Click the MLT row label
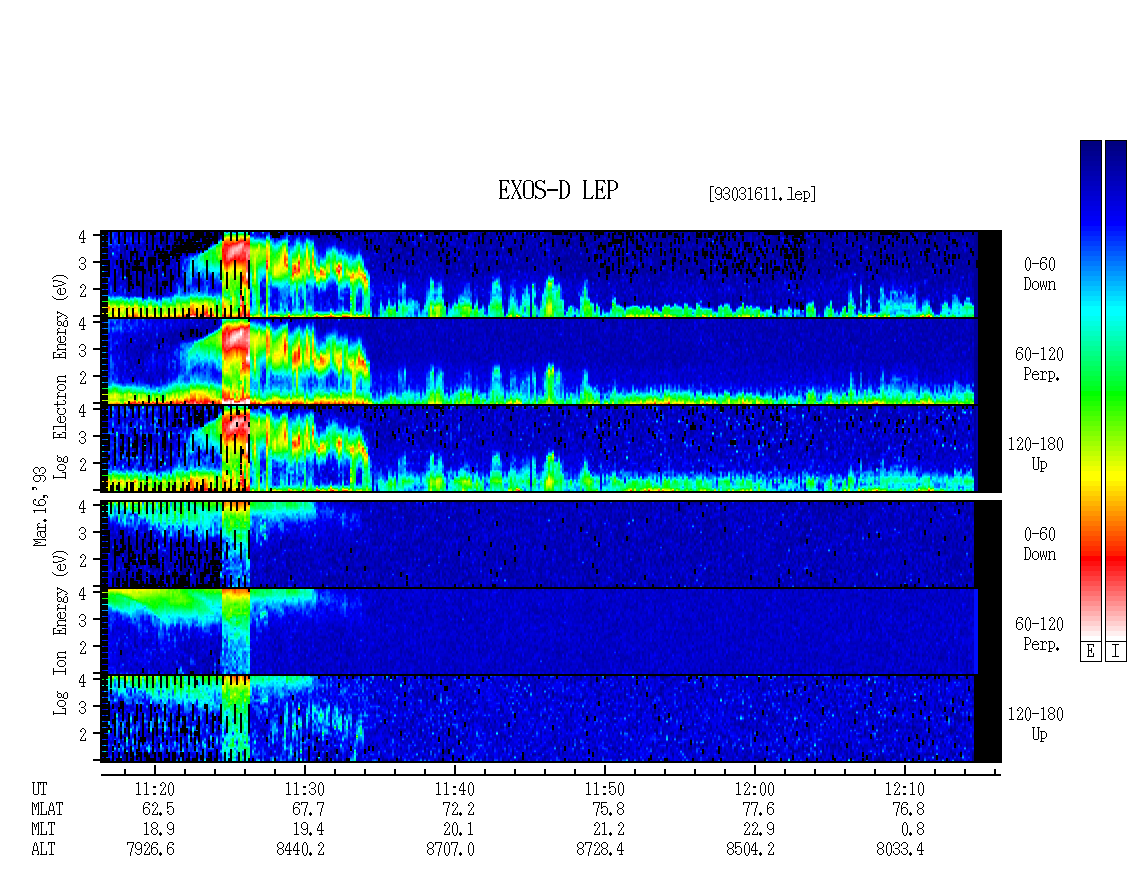The height and width of the screenshot is (875, 1130). (43, 830)
